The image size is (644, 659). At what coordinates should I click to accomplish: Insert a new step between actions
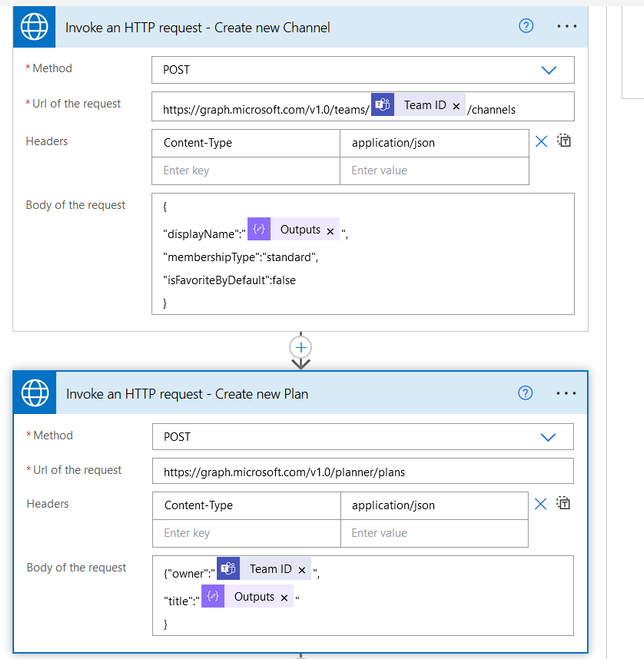[300, 346]
